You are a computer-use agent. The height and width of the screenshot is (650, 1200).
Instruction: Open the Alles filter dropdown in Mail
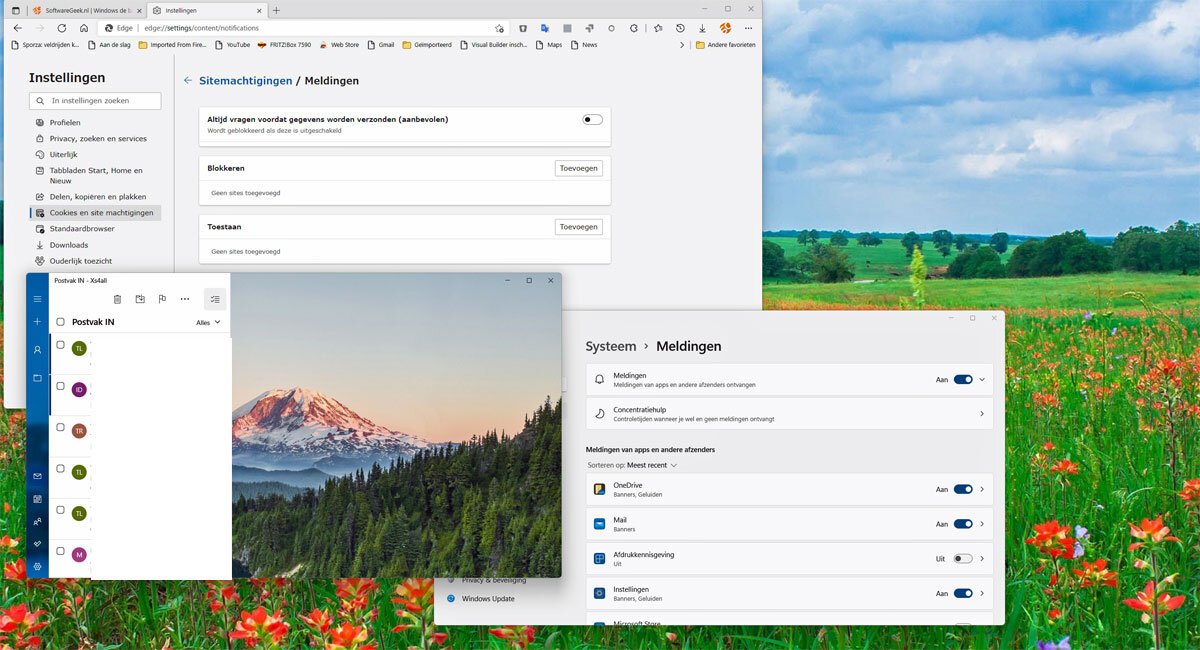tap(208, 322)
